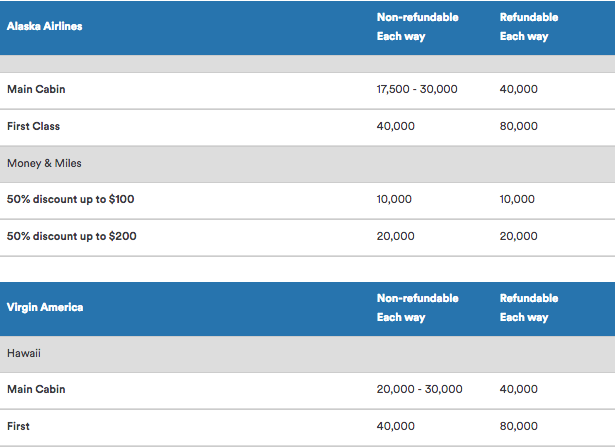Click the Virgin America table header
This screenshot has height=447, width=616.
point(44,308)
